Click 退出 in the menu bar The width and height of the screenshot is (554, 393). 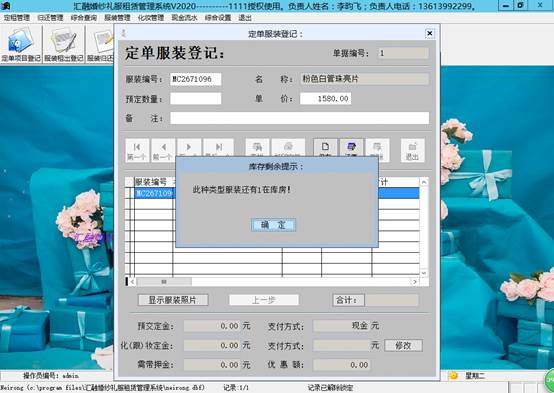point(244,18)
